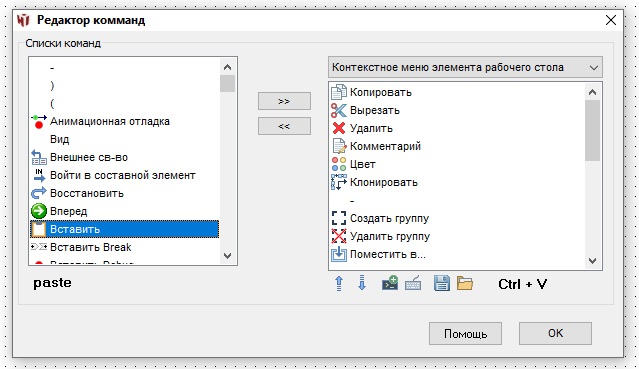Click the add command icon with plus
This screenshot has height=369, width=639.
(x=390, y=283)
